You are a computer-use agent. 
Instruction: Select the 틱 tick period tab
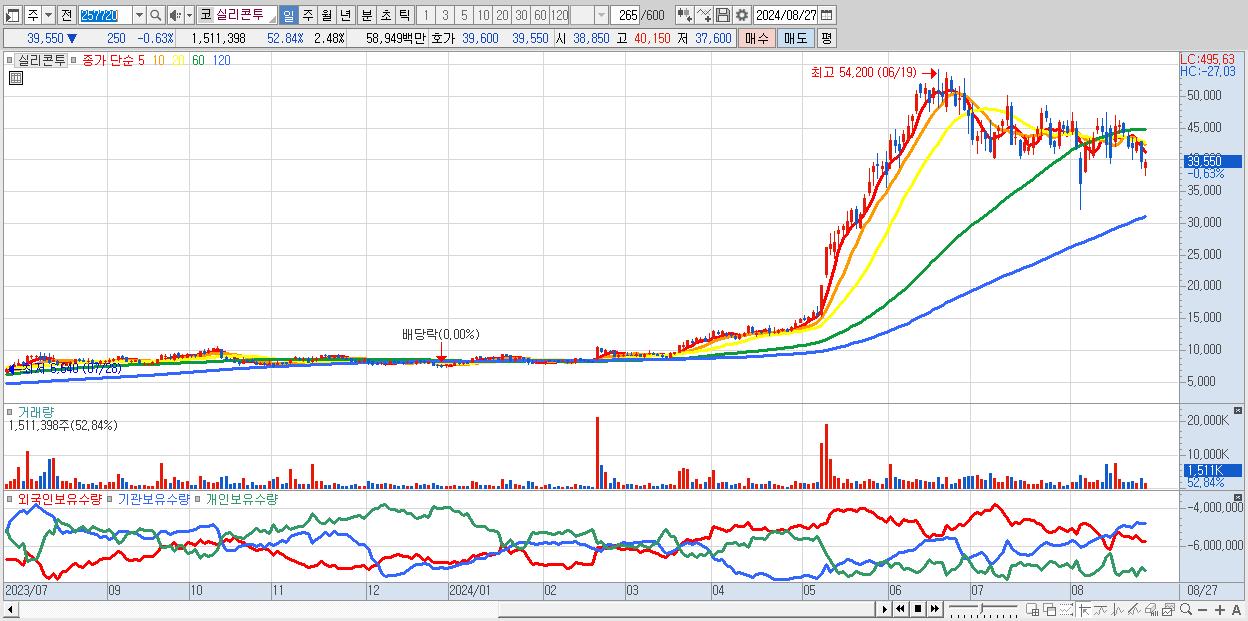pos(404,15)
